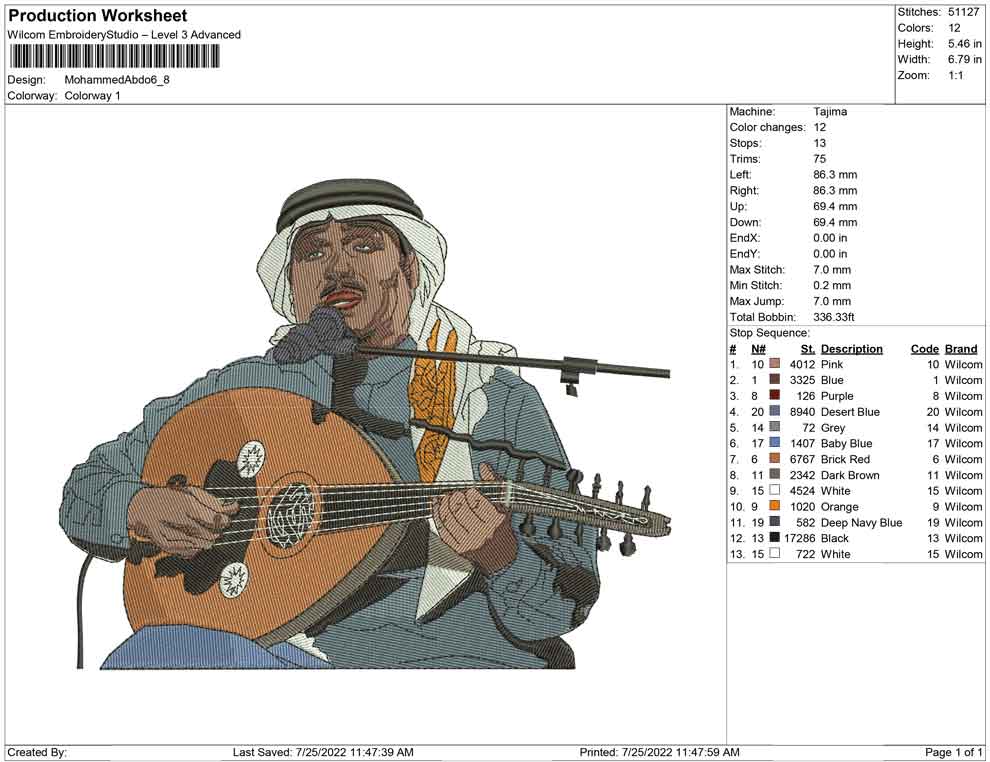The width and height of the screenshot is (990, 762).
Task: Click the barcode under the worksheet title
Action: [114, 56]
